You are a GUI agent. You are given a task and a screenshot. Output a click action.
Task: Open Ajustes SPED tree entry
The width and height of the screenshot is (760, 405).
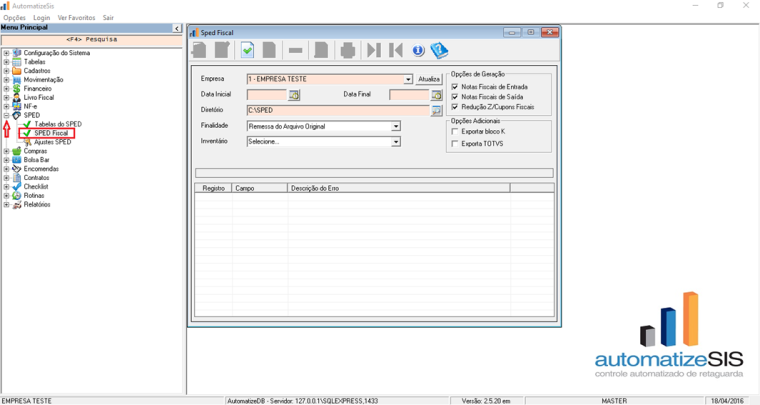[x=52, y=142]
